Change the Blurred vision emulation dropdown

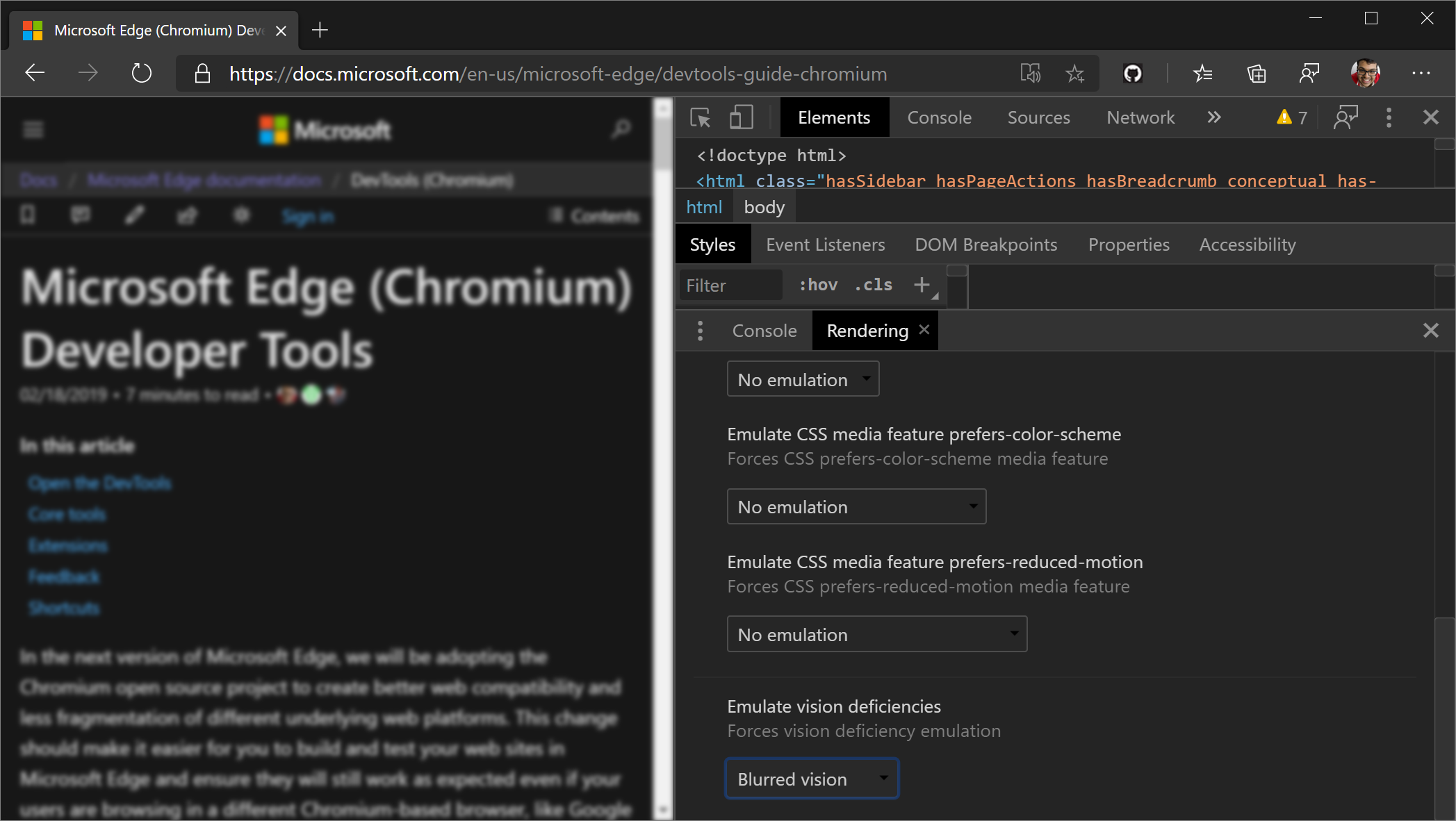(x=810, y=779)
